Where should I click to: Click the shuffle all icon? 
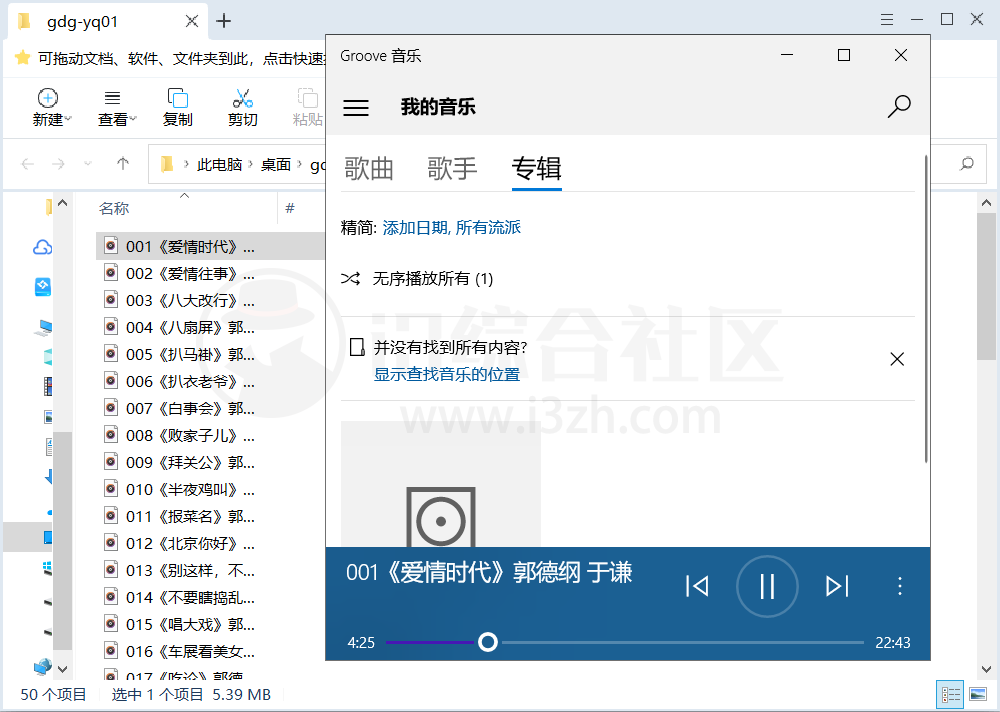coord(351,278)
